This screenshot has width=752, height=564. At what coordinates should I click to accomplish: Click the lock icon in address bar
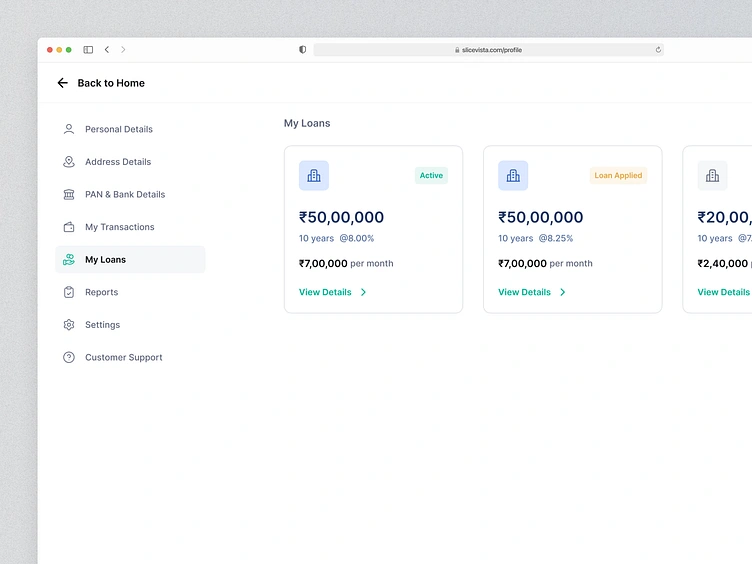(457, 50)
